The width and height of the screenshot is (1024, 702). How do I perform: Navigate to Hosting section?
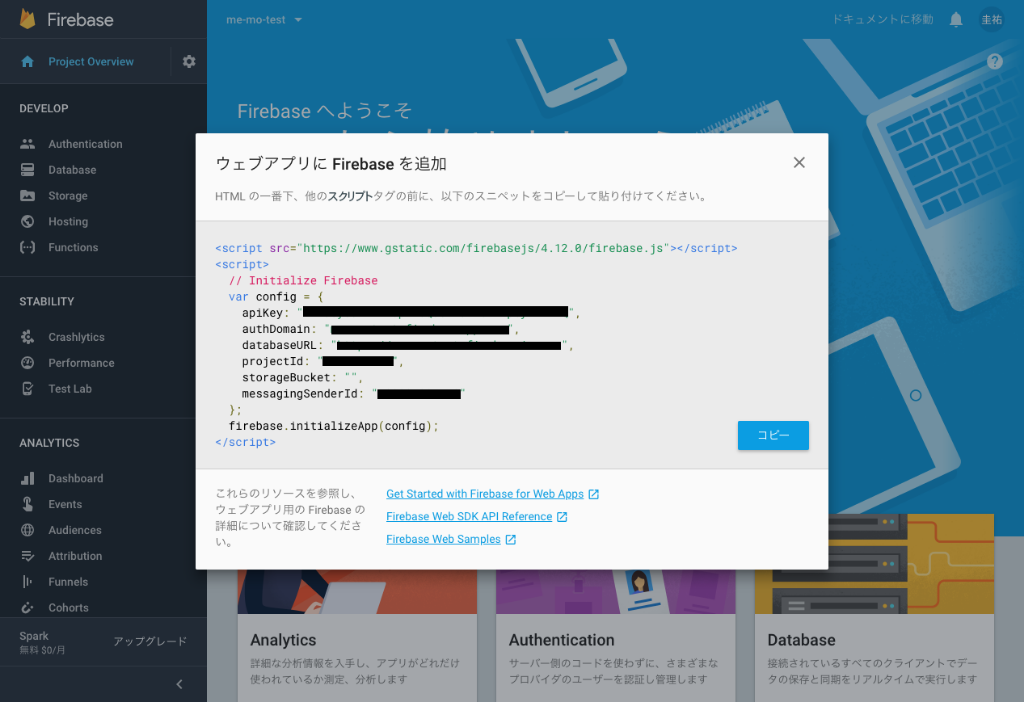pyautogui.click(x=68, y=221)
